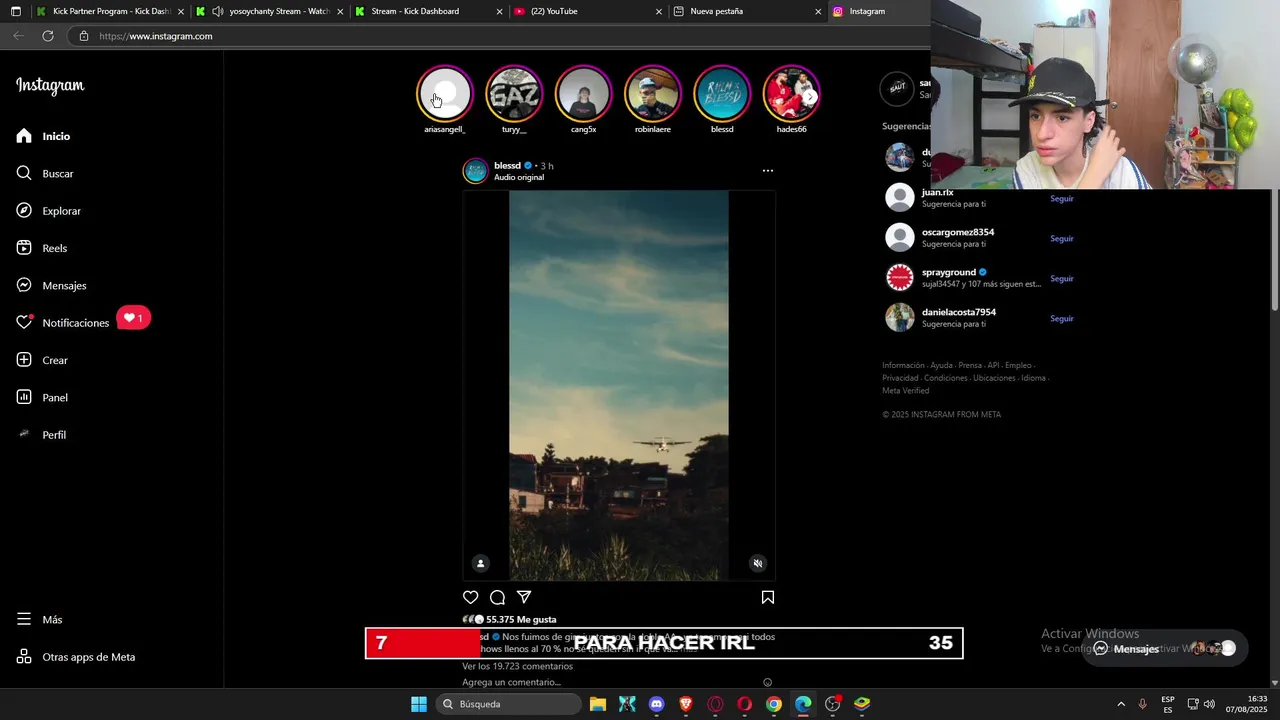Click Windows Start button
This screenshot has height=720, width=1280.
(x=419, y=704)
